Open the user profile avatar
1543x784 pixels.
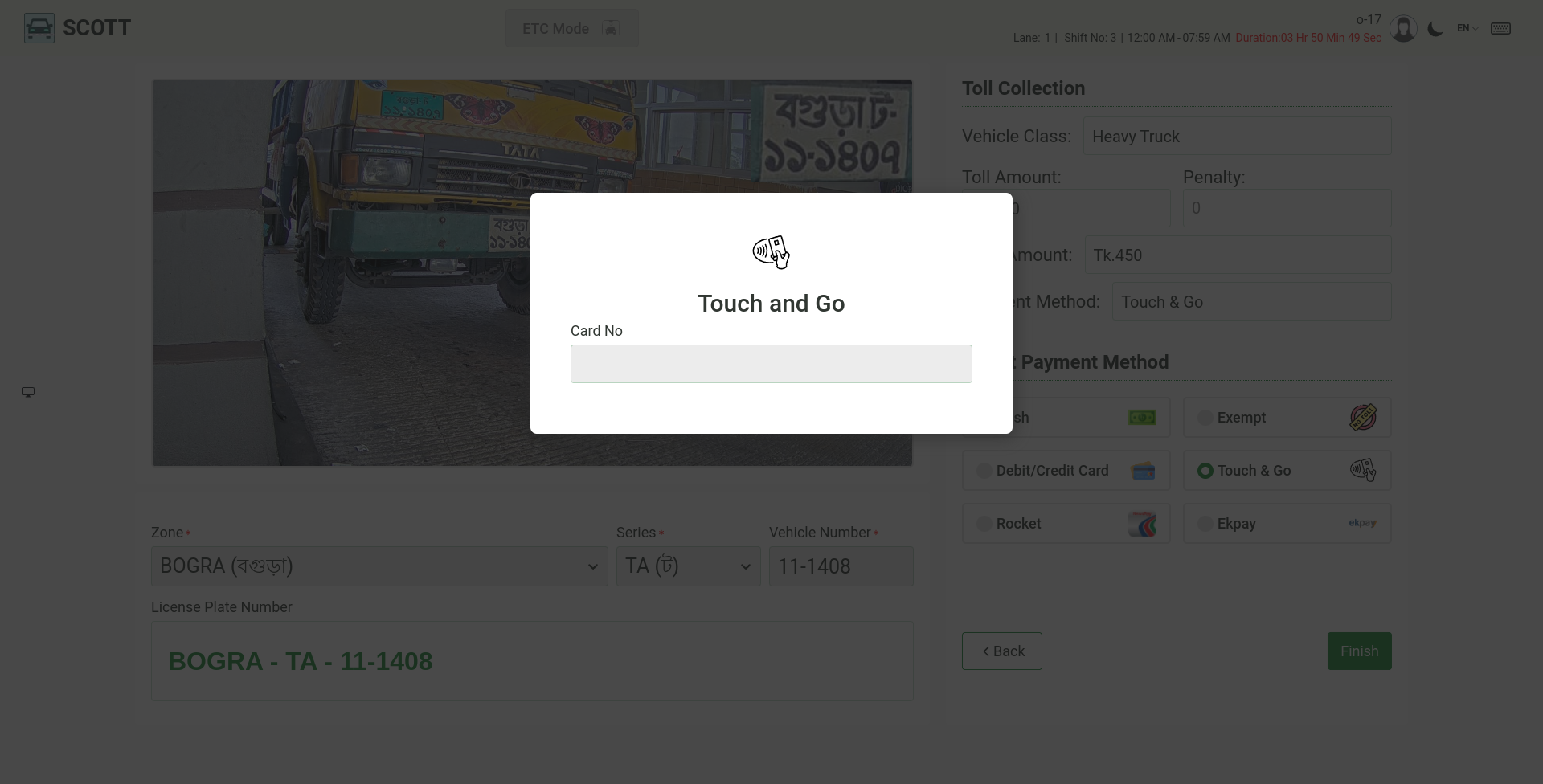1403,29
